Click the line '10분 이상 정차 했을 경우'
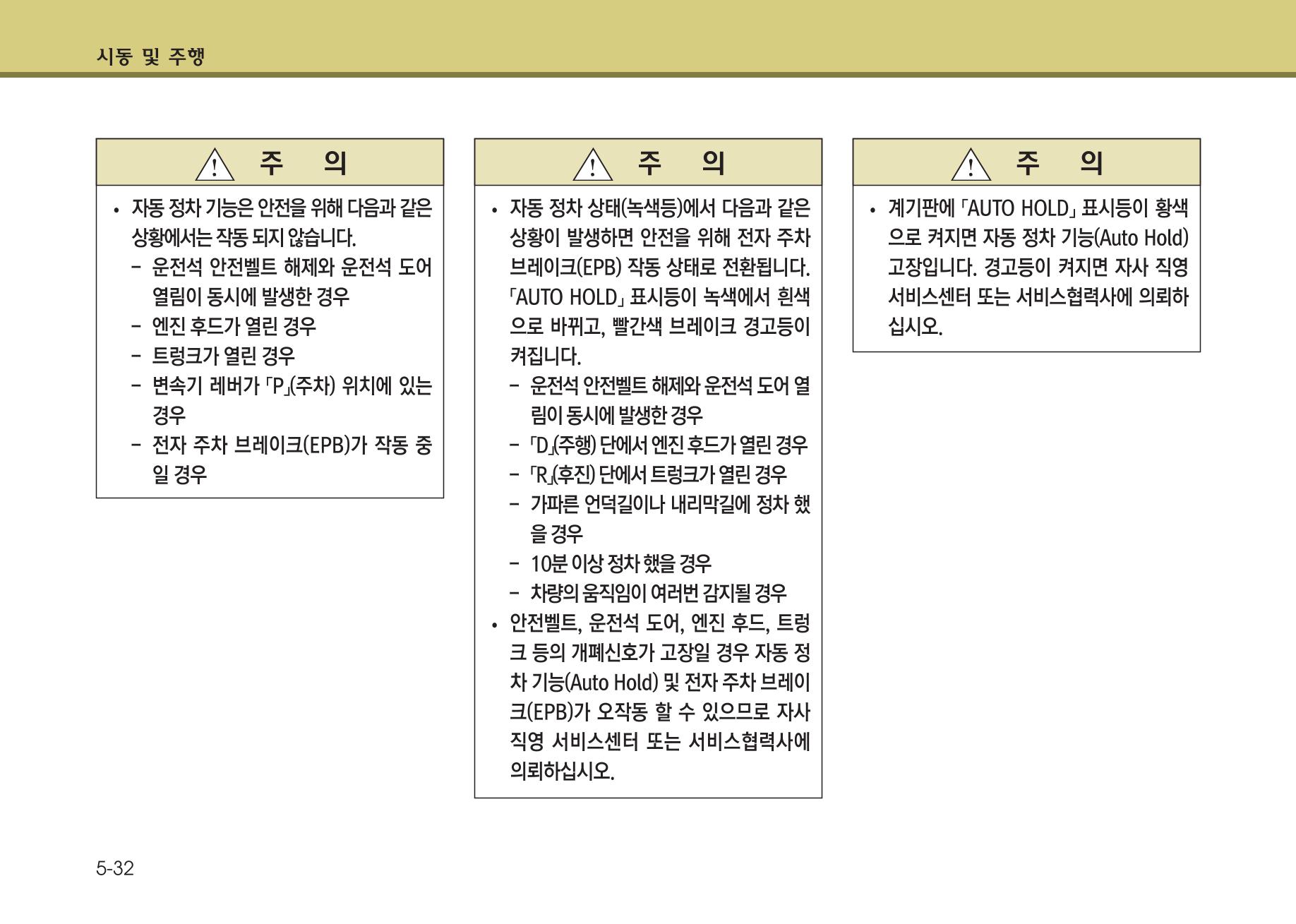Image resolution: width=1296 pixels, height=924 pixels. (x=620, y=563)
